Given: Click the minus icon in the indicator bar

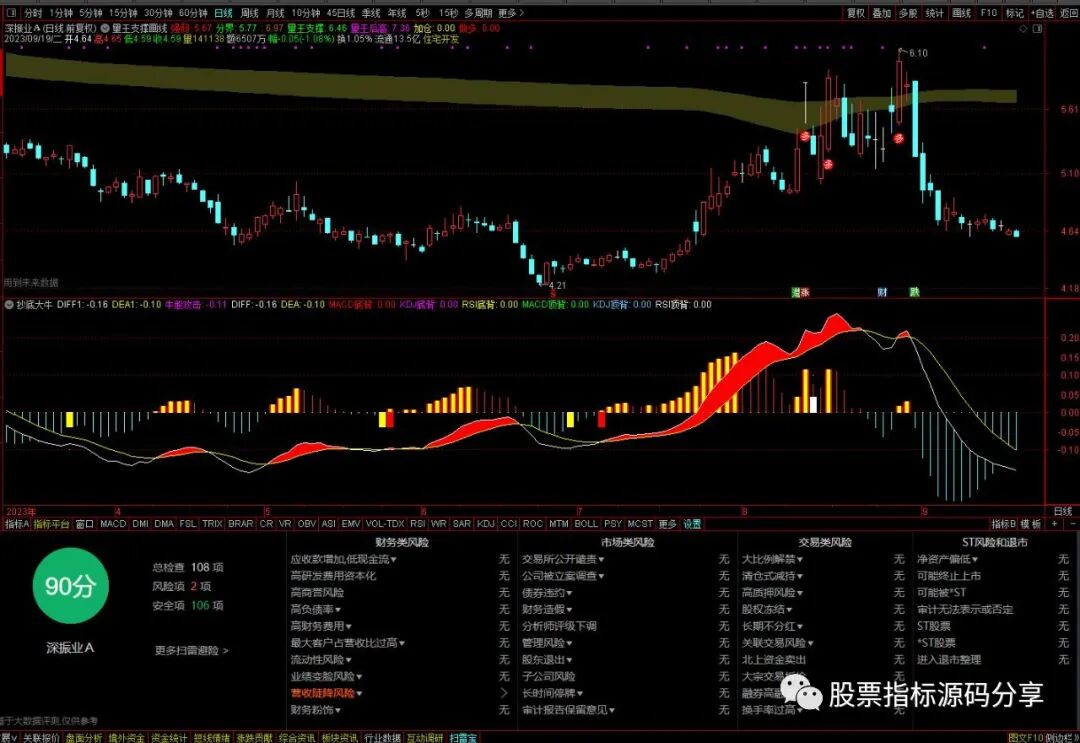Looking at the screenshot, I should point(1071,524).
